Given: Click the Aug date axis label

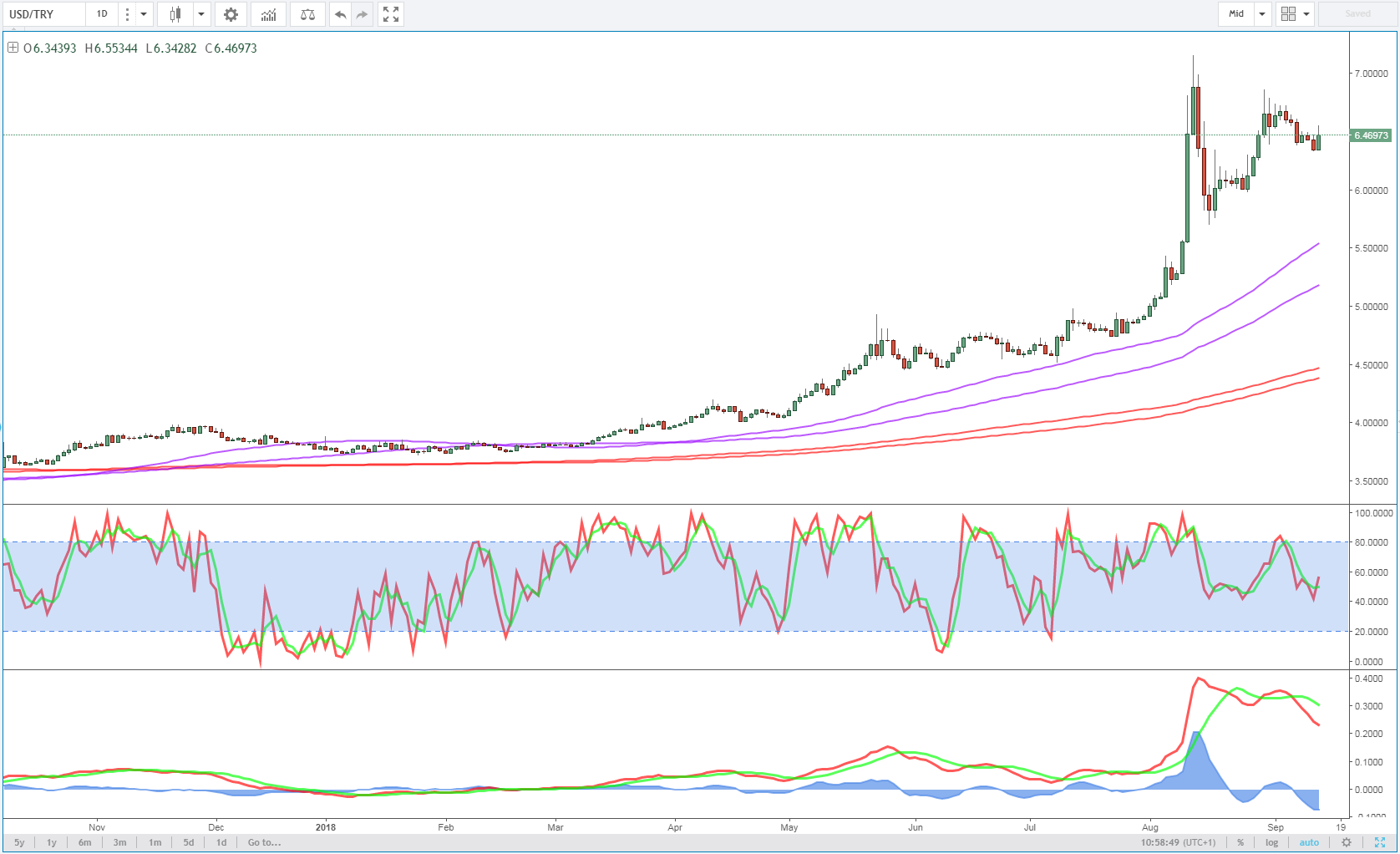Looking at the screenshot, I should [1150, 827].
